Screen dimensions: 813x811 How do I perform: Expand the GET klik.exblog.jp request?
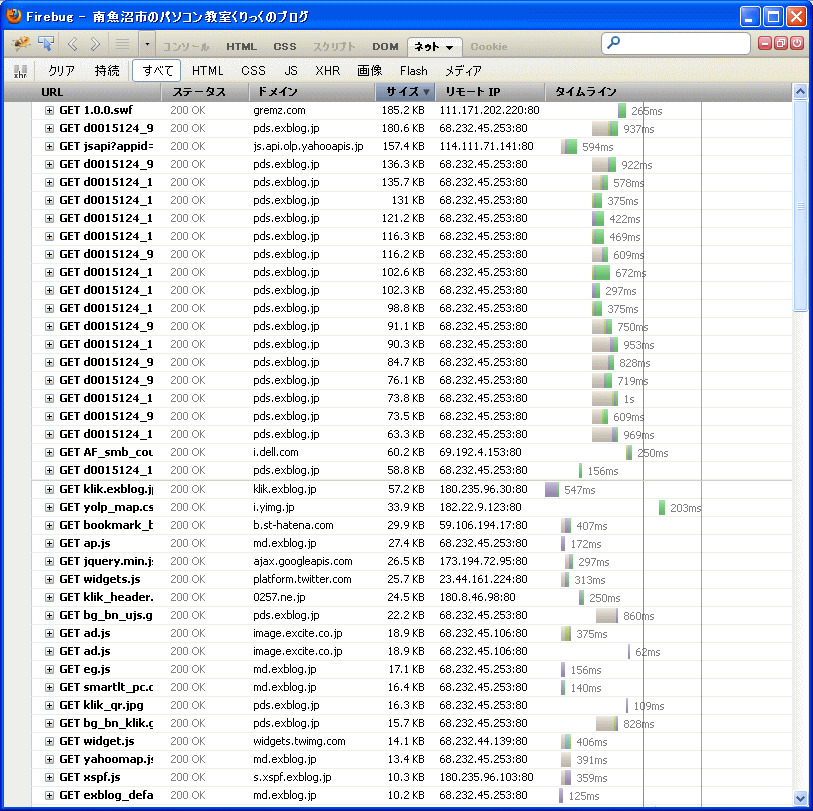click(49, 489)
